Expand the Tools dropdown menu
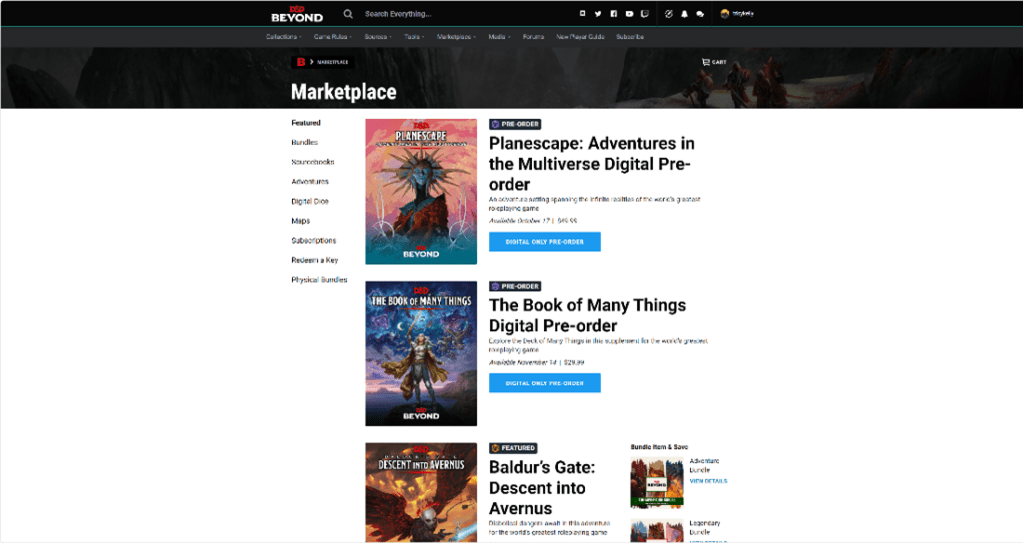The image size is (1023, 543). (x=413, y=37)
